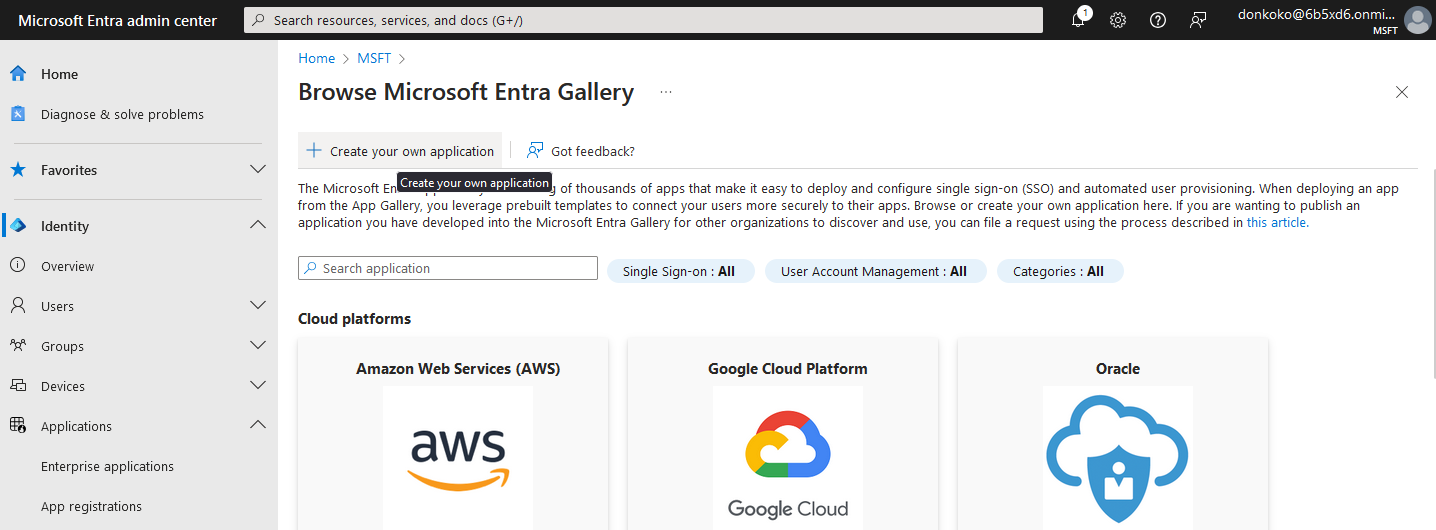Image resolution: width=1436 pixels, height=530 pixels.
Task: Click the user account avatar
Action: point(1417,20)
